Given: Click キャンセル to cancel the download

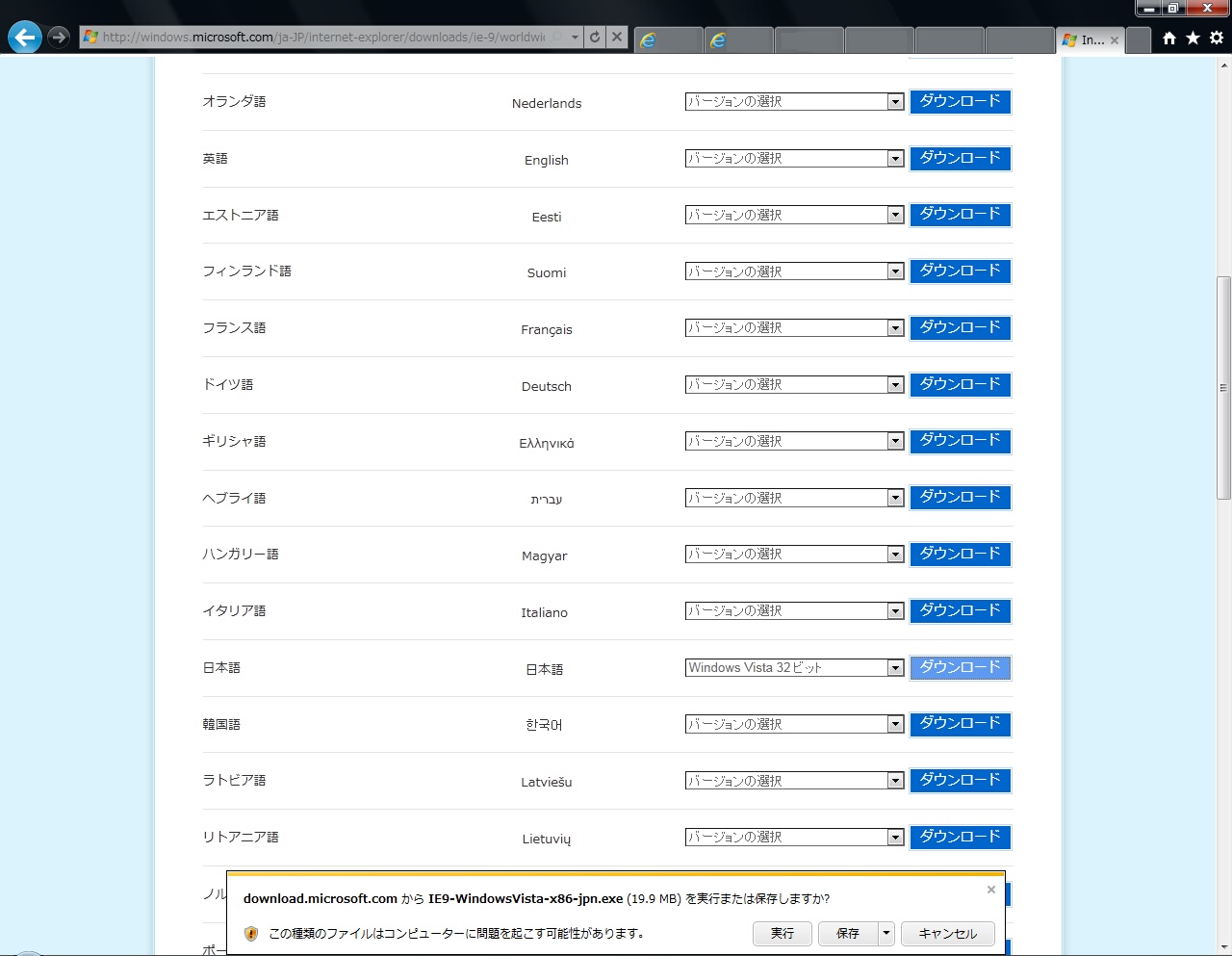Looking at the screenshot, I should pos(948,934).
